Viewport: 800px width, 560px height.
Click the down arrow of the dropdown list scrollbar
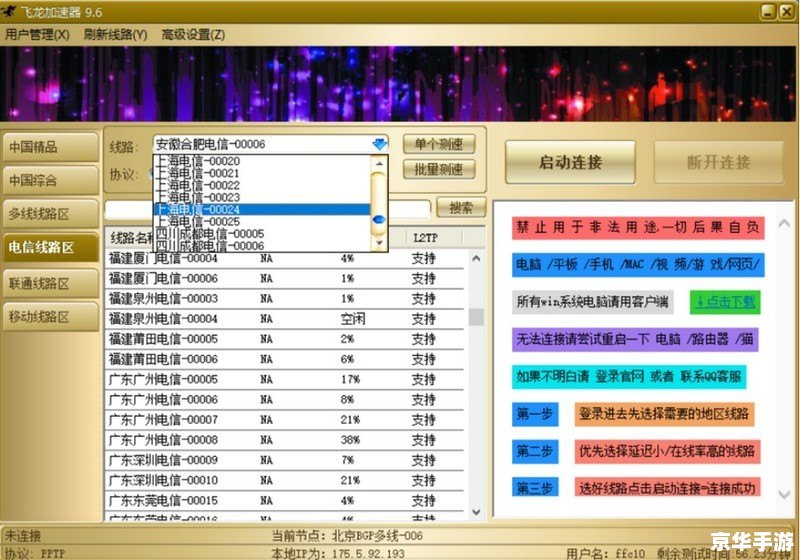coord(379,243)
